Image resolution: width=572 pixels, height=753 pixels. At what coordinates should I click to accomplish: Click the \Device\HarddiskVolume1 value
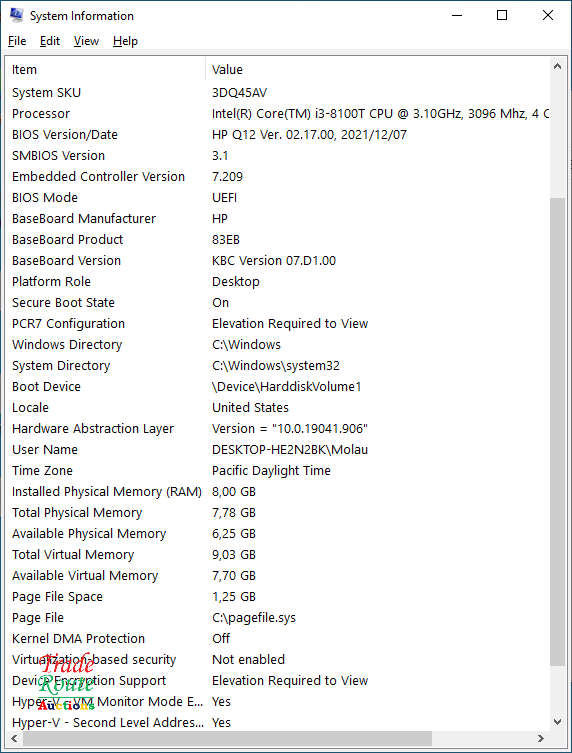pyautogui.click(x=287, y=387)
